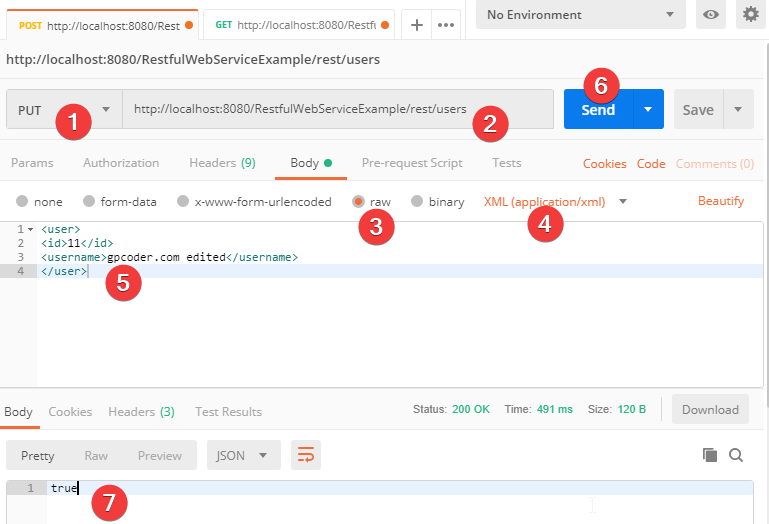The image size is (769, 524).
Task: Switch response view to Raw
Action: coord(96,455)
